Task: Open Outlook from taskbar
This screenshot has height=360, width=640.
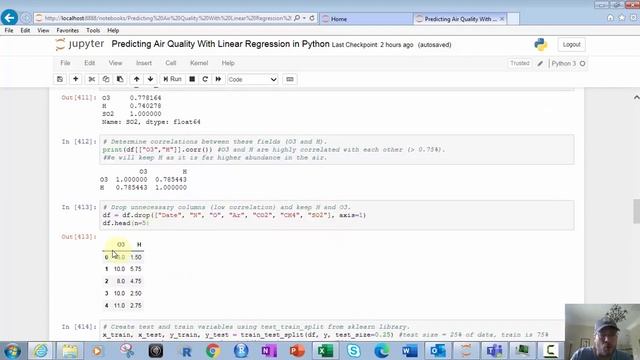Action: point(438,351)
